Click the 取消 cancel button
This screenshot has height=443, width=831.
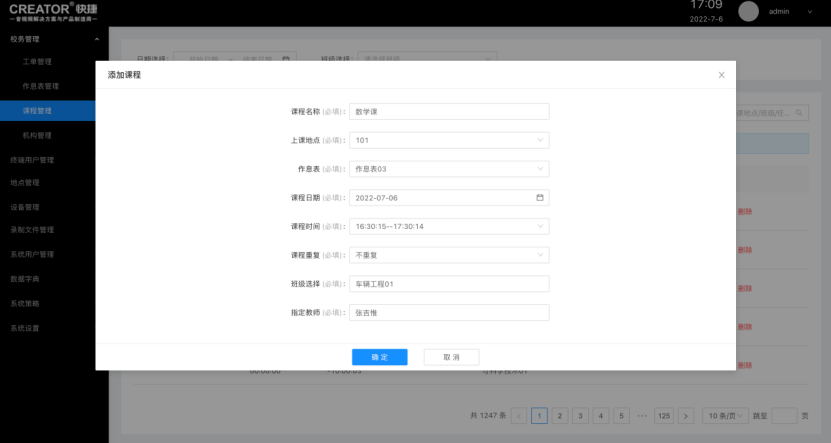coord(452,357)
